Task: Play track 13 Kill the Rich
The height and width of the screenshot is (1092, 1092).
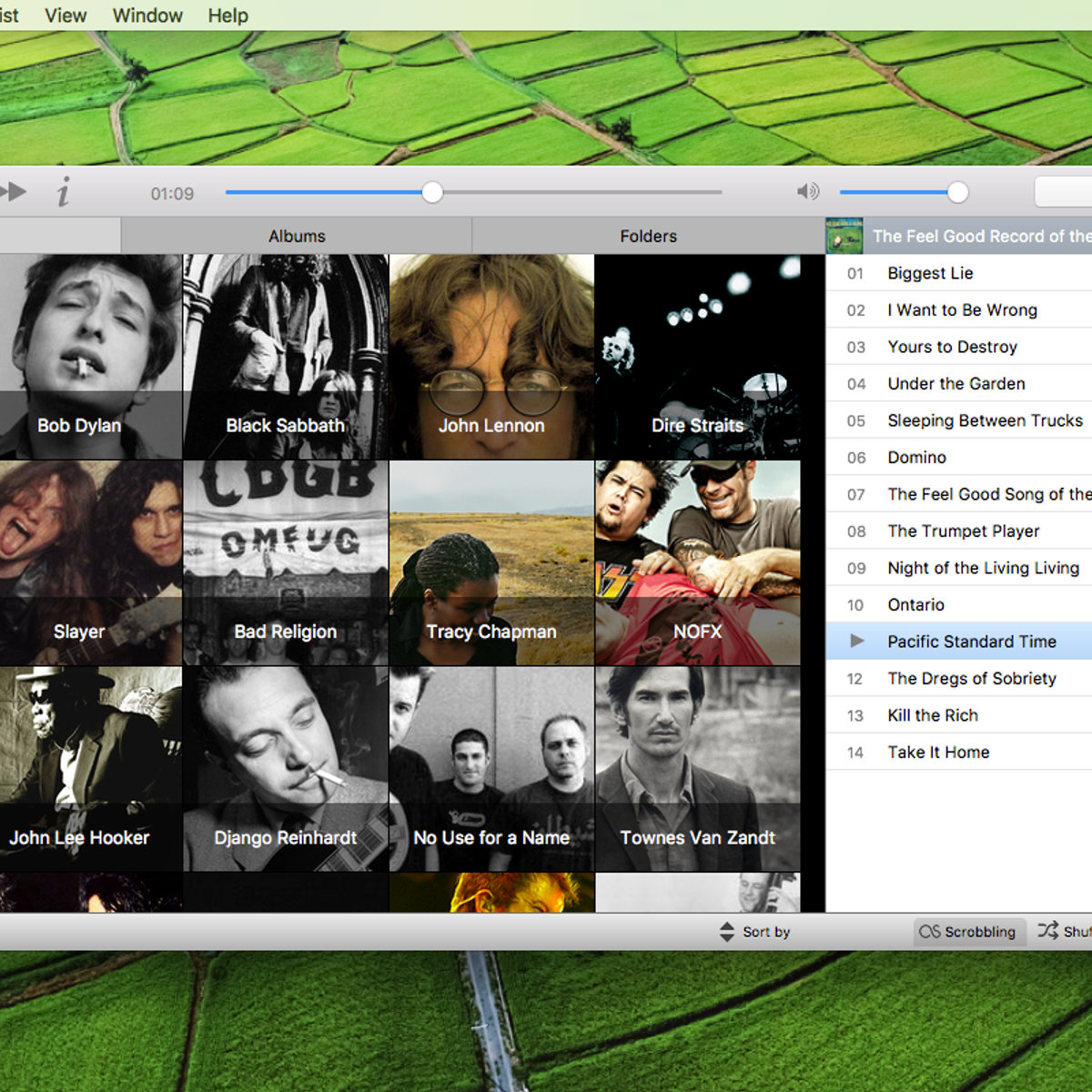Action: 933,715
